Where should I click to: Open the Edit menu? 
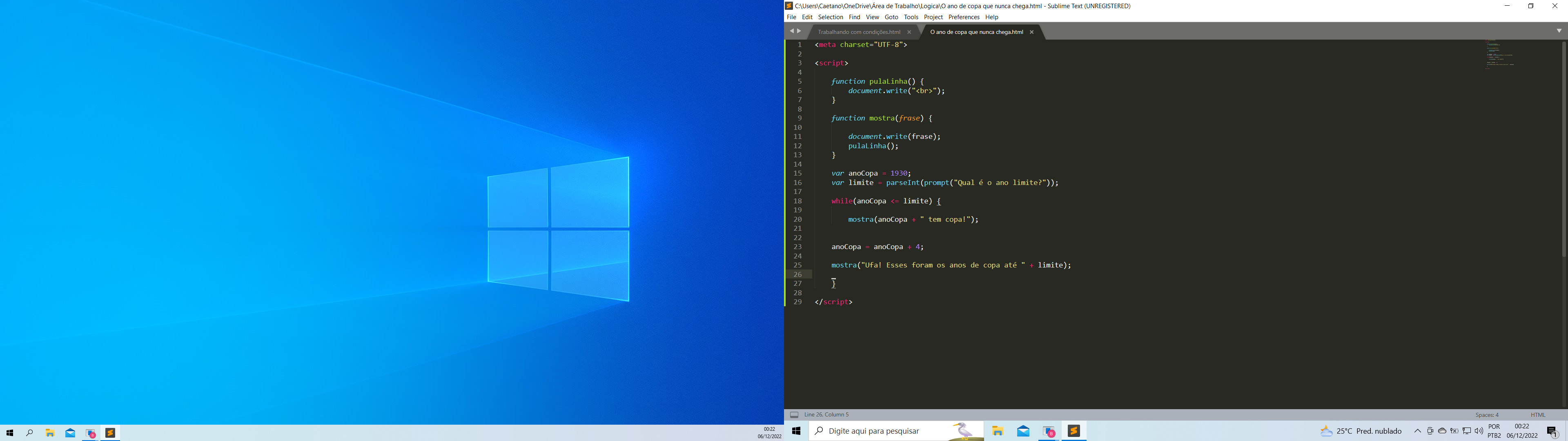[807, 17]
